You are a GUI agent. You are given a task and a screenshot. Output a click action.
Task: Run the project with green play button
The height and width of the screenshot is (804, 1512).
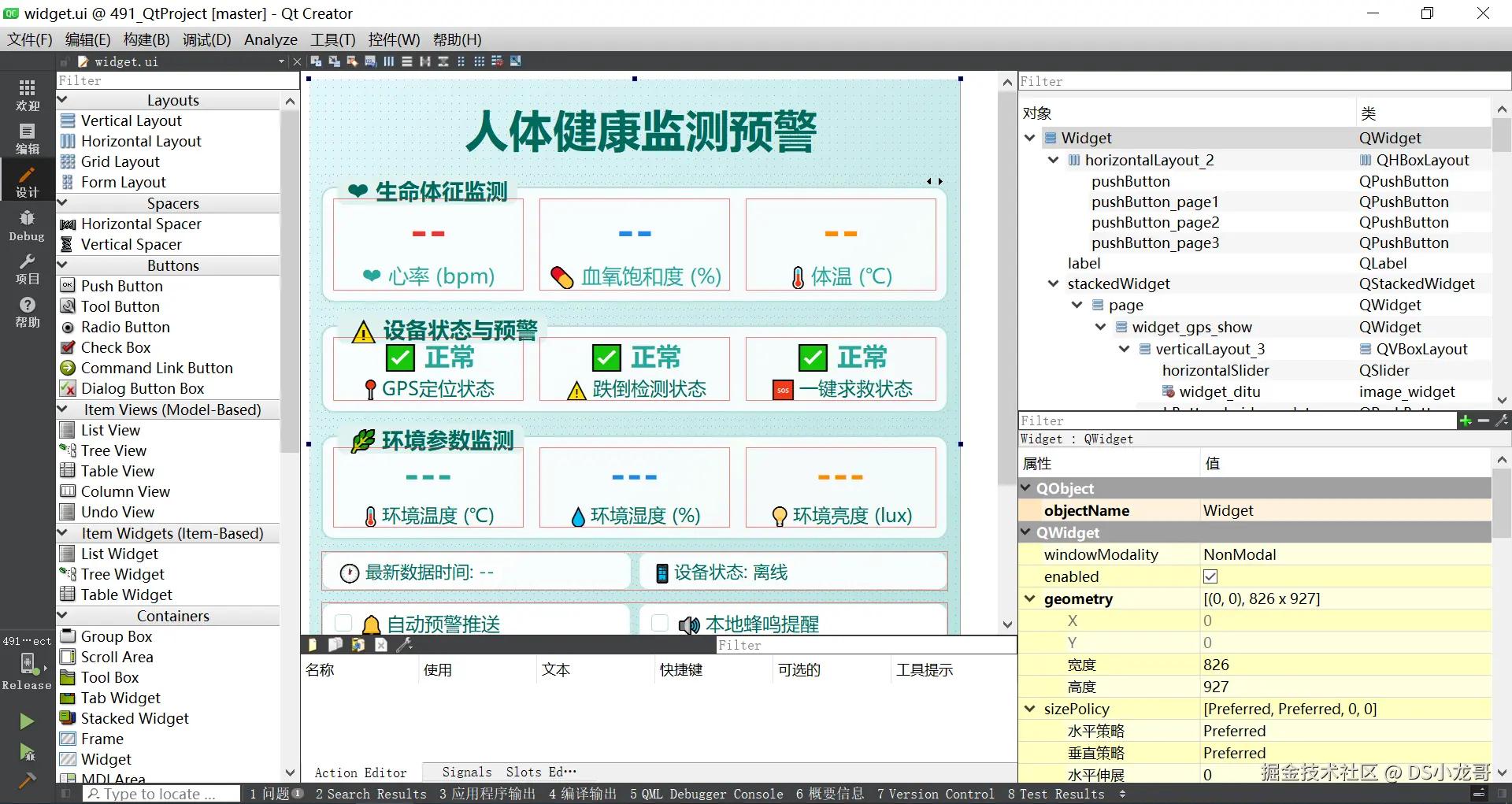[x=27, y=721]
